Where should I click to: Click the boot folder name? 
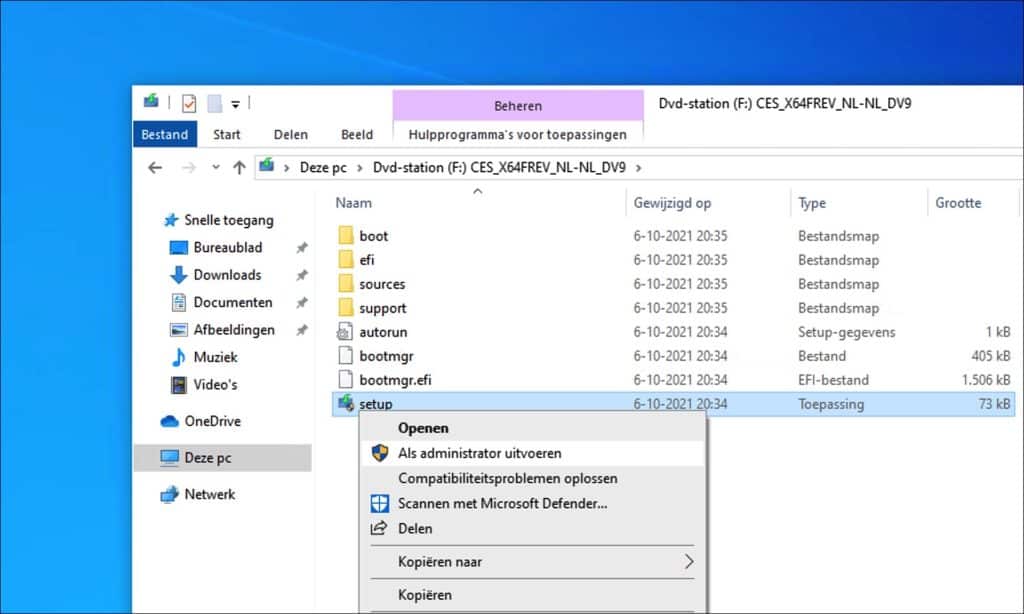click(374, 236)
